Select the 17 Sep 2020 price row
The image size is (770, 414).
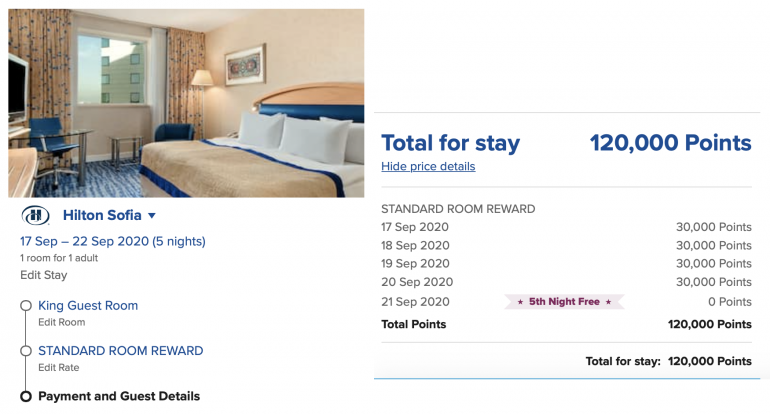(x=566, y=227)
